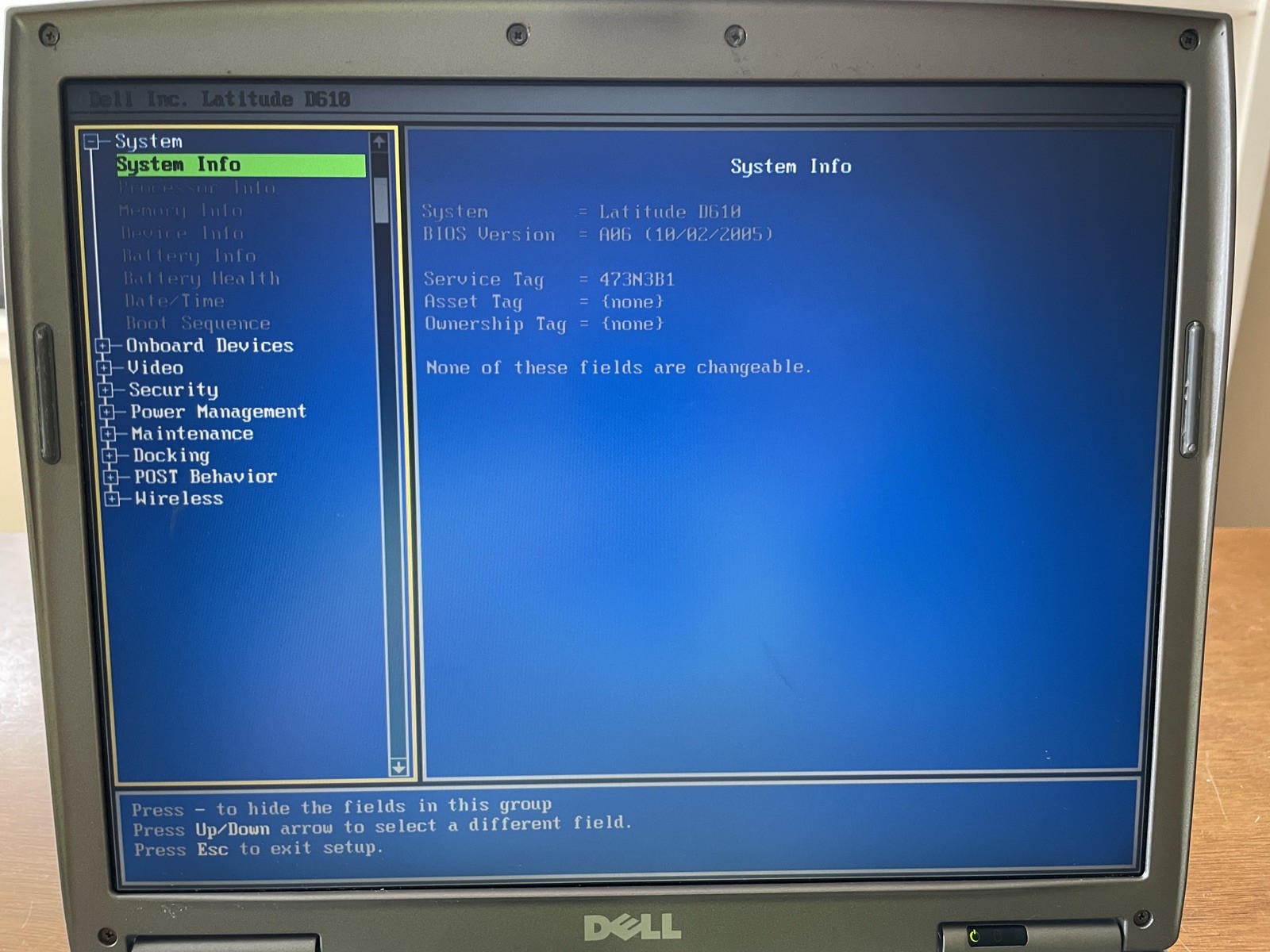
Task: Click the Dell Inc. Latitude D610 title
Action: tap(219, 99)
